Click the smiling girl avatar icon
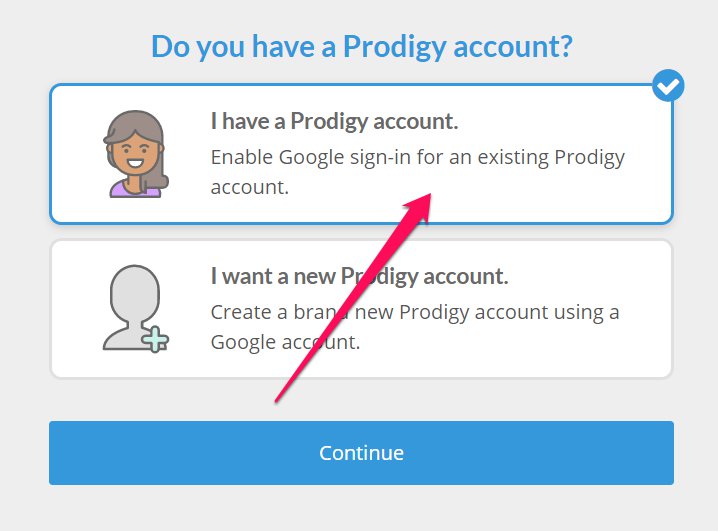The height and width of the screenshot is (531, 718). 136,154
